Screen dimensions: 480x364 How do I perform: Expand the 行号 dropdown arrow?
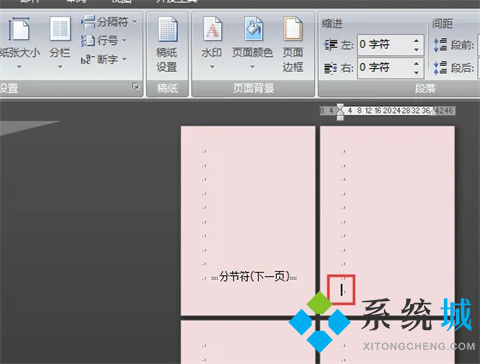click(124, 41)
